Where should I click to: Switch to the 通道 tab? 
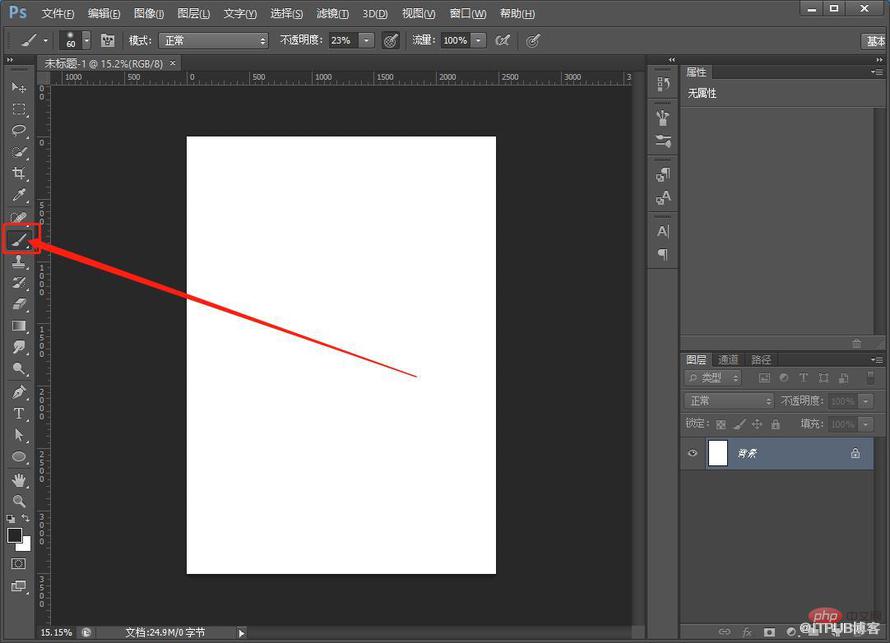pyautogui.click(x=728, y=360)
